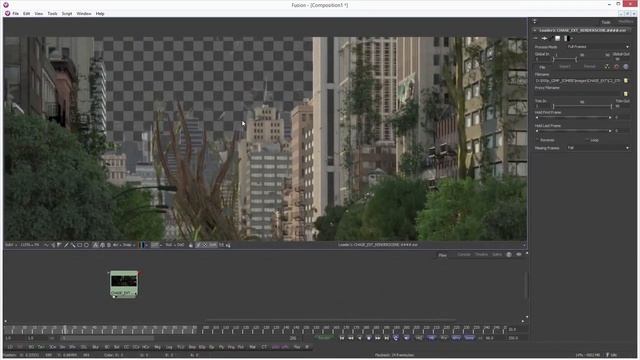
Task: Browse for the Proxy Filename file
Action: coord(626,94)
